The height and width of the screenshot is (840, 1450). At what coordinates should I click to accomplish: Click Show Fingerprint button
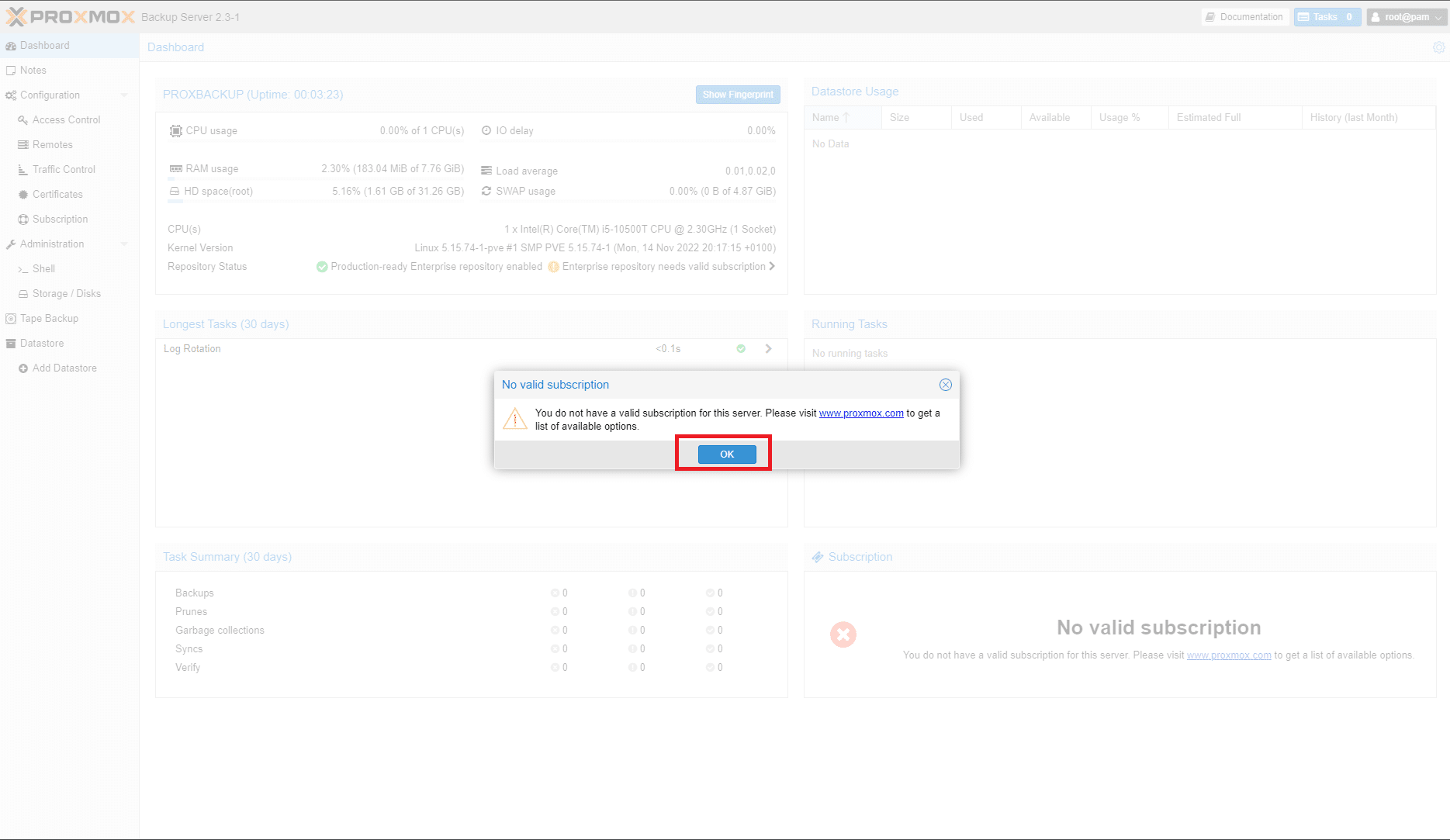click(738, 95)
